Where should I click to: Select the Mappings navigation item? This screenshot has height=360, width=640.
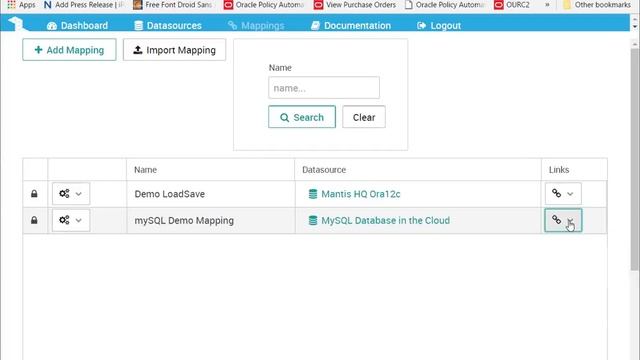[256, 26]
